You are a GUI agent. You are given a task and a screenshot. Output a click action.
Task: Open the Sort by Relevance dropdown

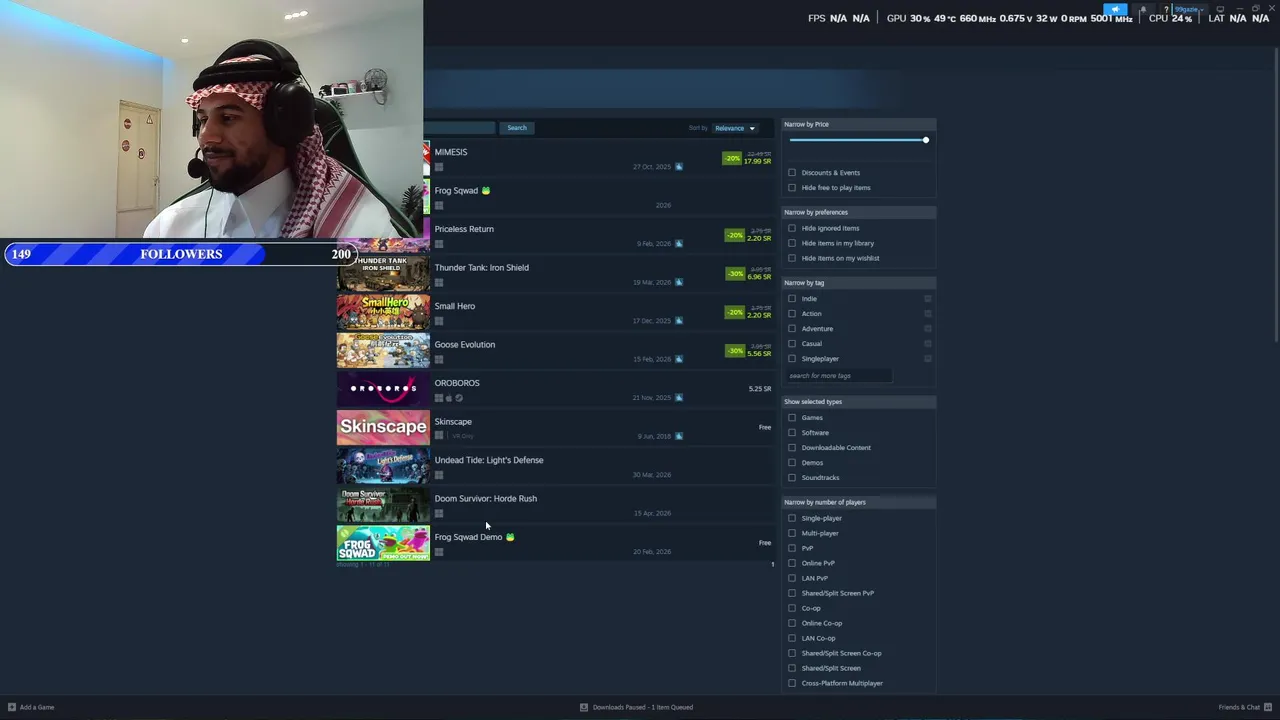point(735,128)
